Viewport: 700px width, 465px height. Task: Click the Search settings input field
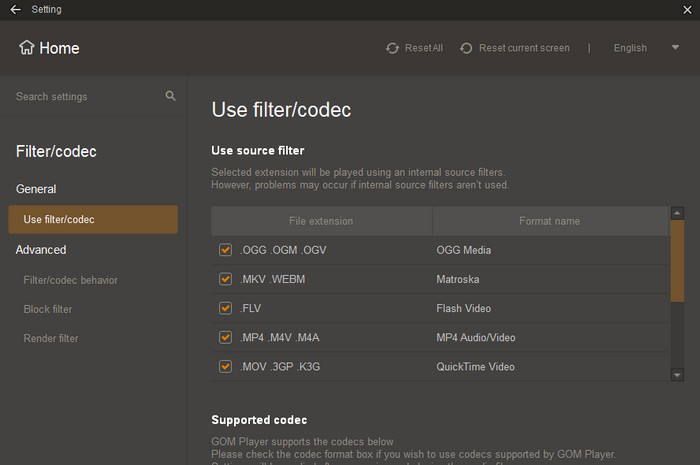[x=85, y=97]
